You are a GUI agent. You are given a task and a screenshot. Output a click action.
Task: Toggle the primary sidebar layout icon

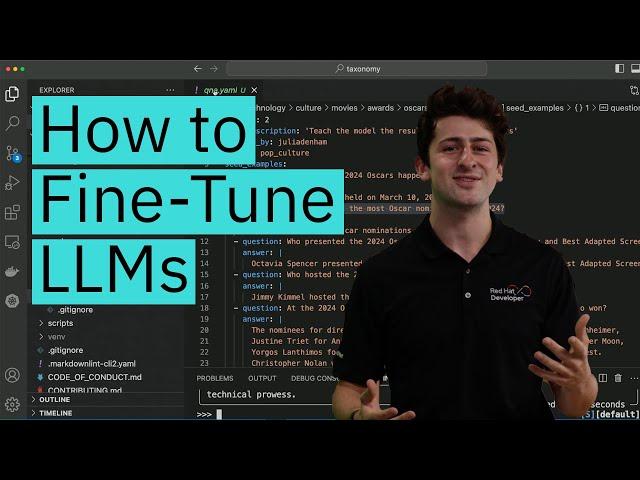tap(619, 69)
